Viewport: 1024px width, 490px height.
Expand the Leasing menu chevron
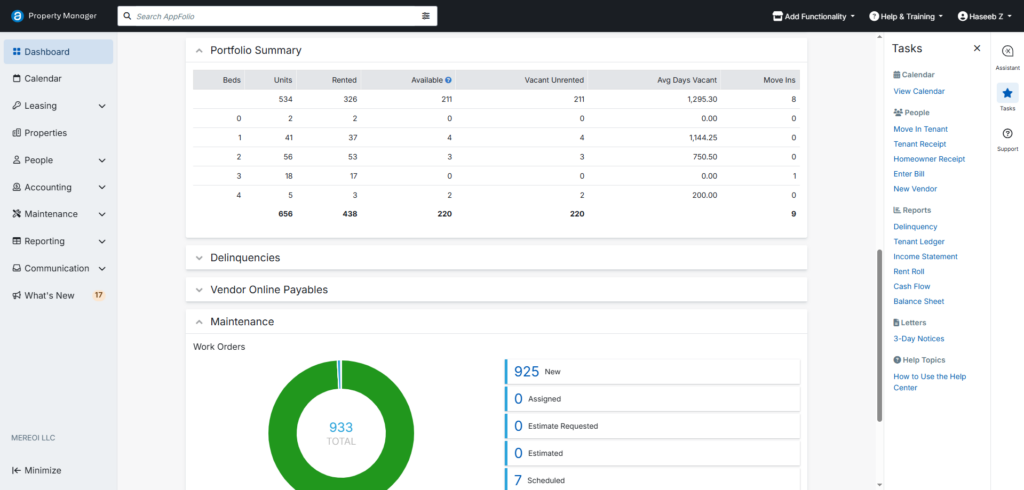[102, 106]
